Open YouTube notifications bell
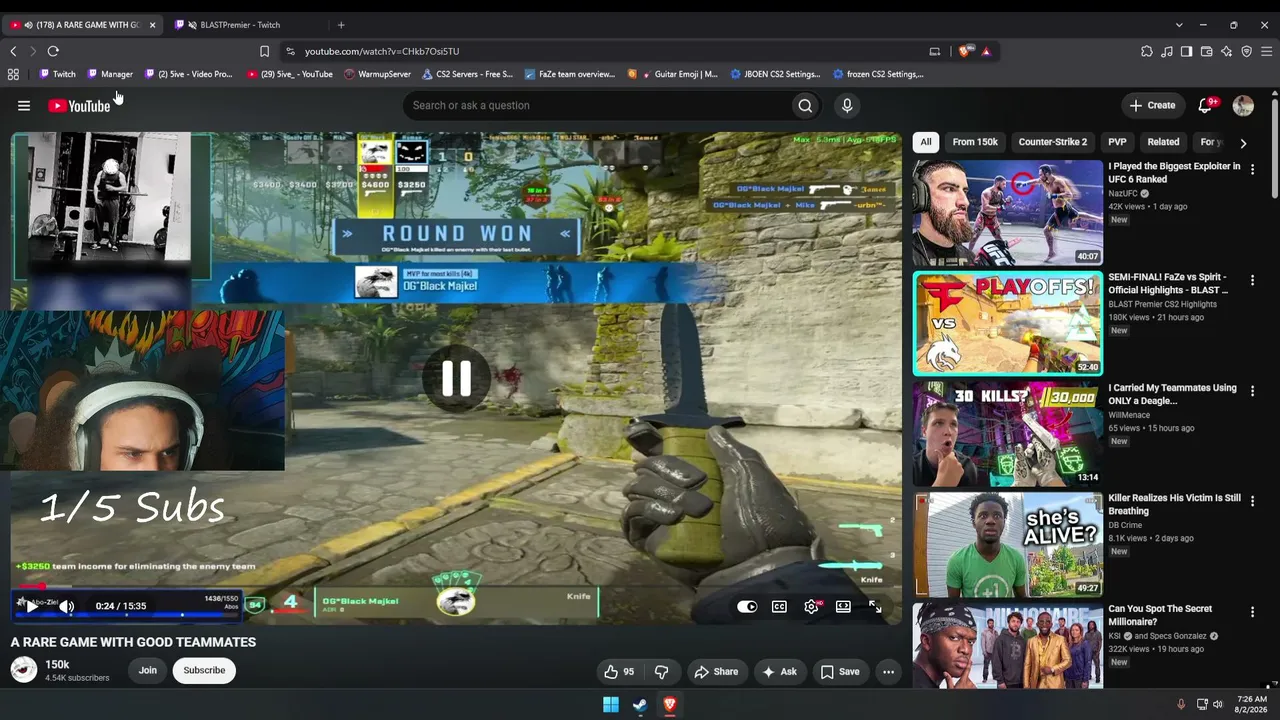 [x=1206, y=105]
